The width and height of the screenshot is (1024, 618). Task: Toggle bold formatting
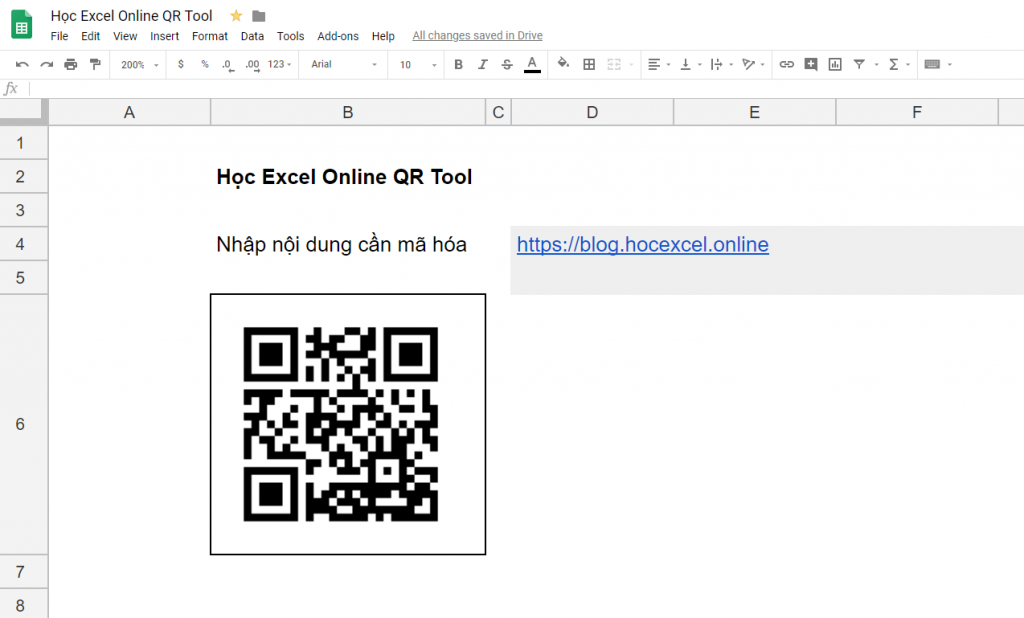click(457, 64)
